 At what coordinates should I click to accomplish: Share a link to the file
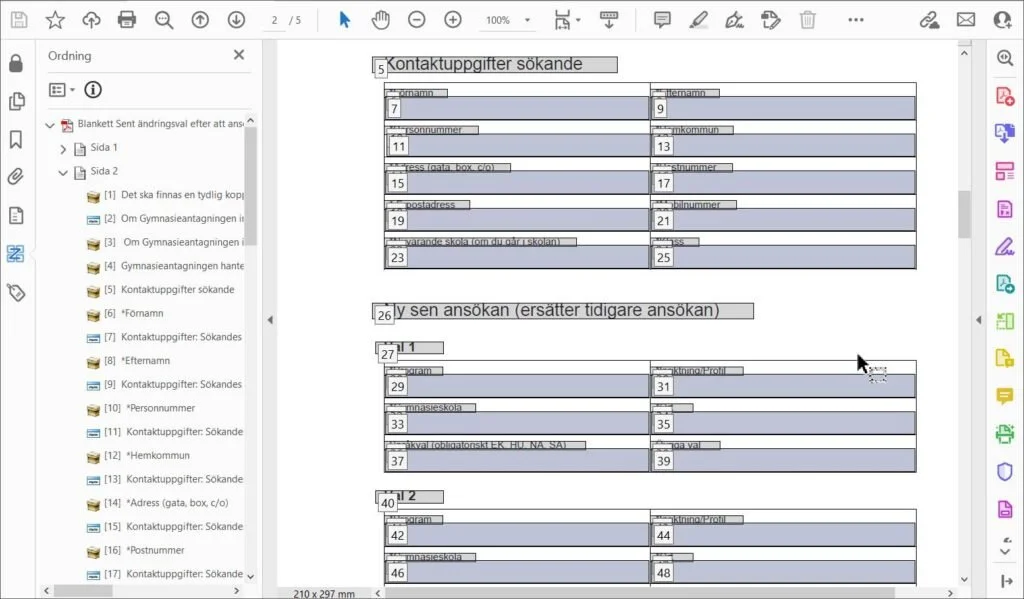tap(929, 20)
